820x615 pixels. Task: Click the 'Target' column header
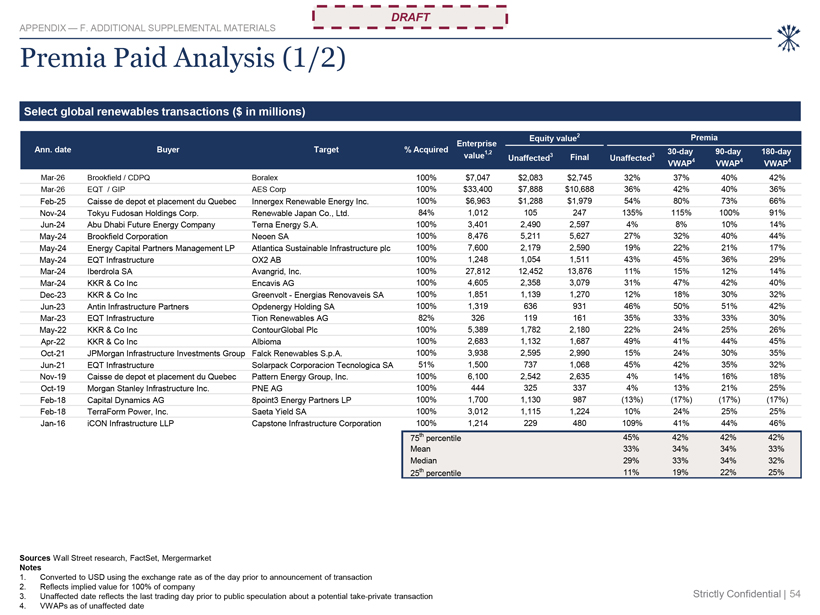326,150
